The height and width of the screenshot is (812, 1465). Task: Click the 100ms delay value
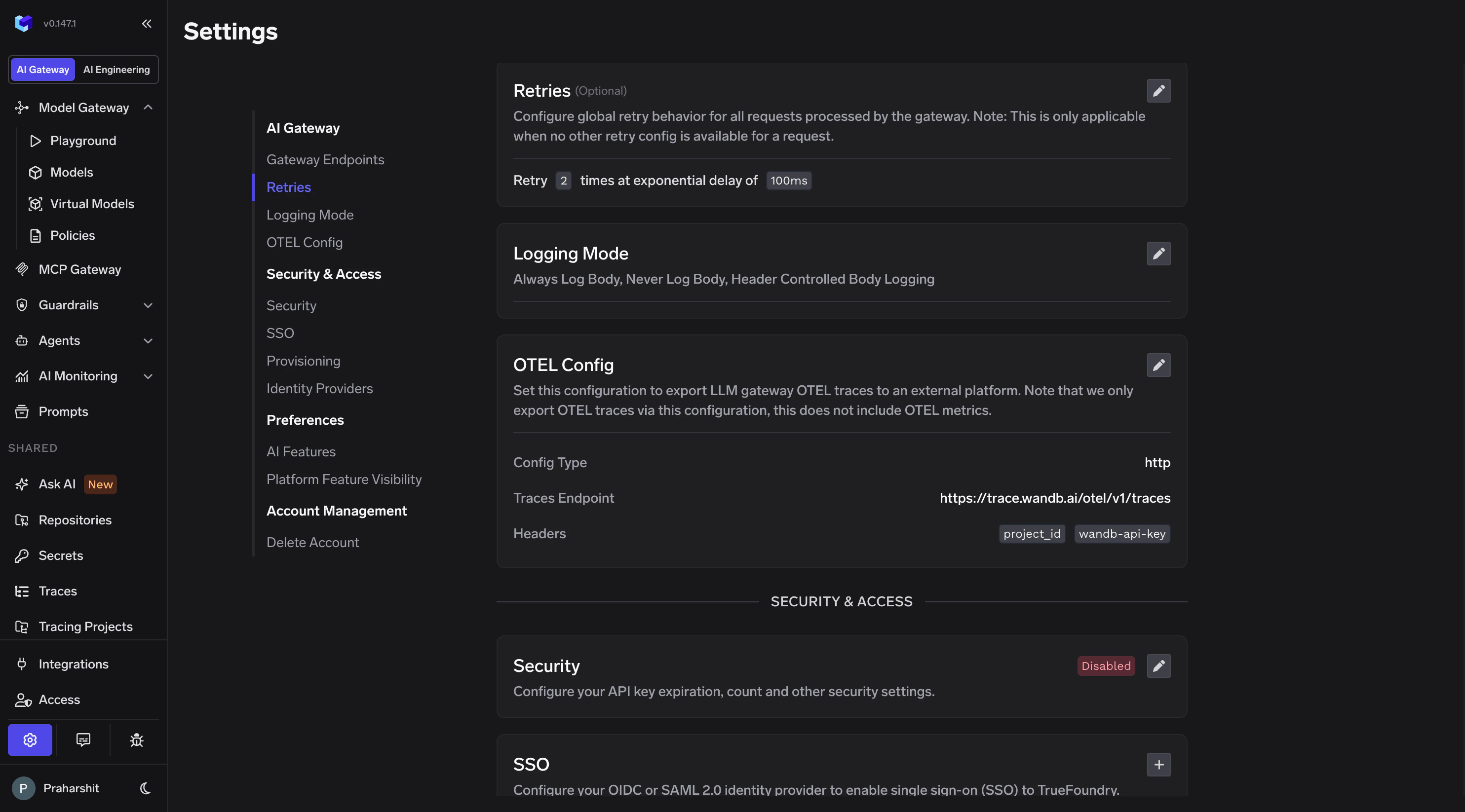pos(789,180)
